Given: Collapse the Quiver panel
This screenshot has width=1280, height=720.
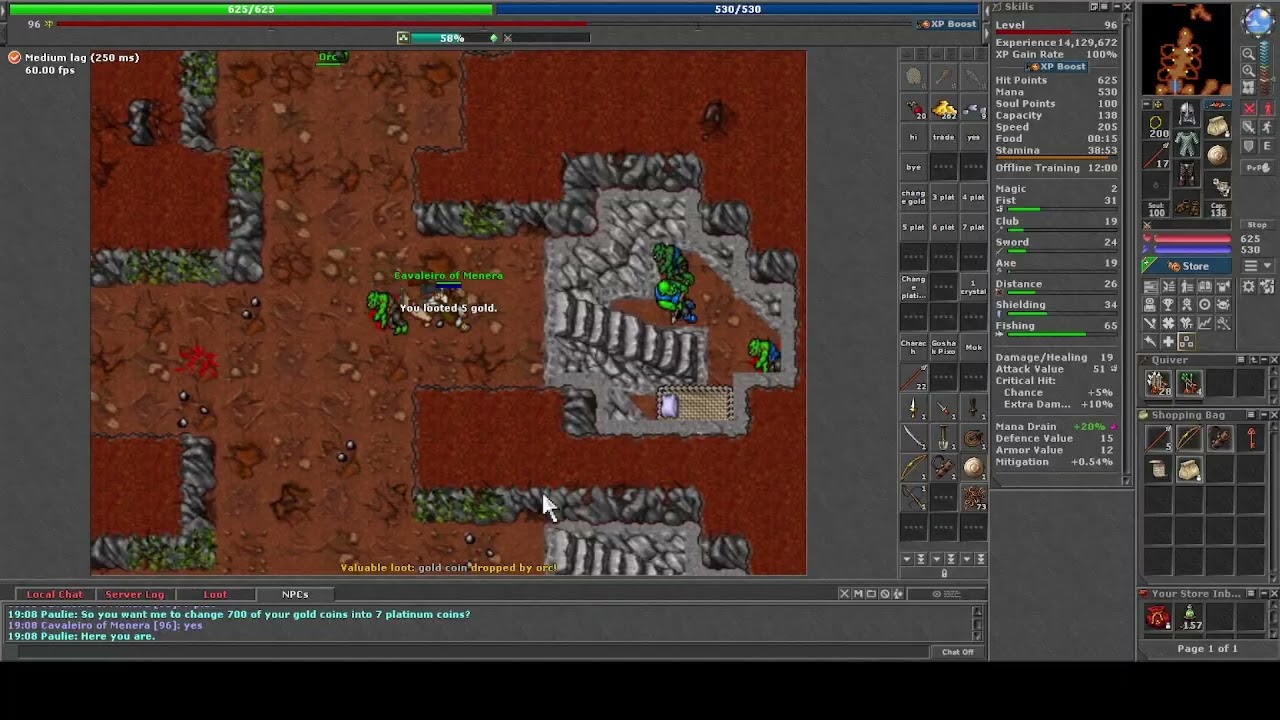Looking at the screenshot, I should [x=1264, y=360].
